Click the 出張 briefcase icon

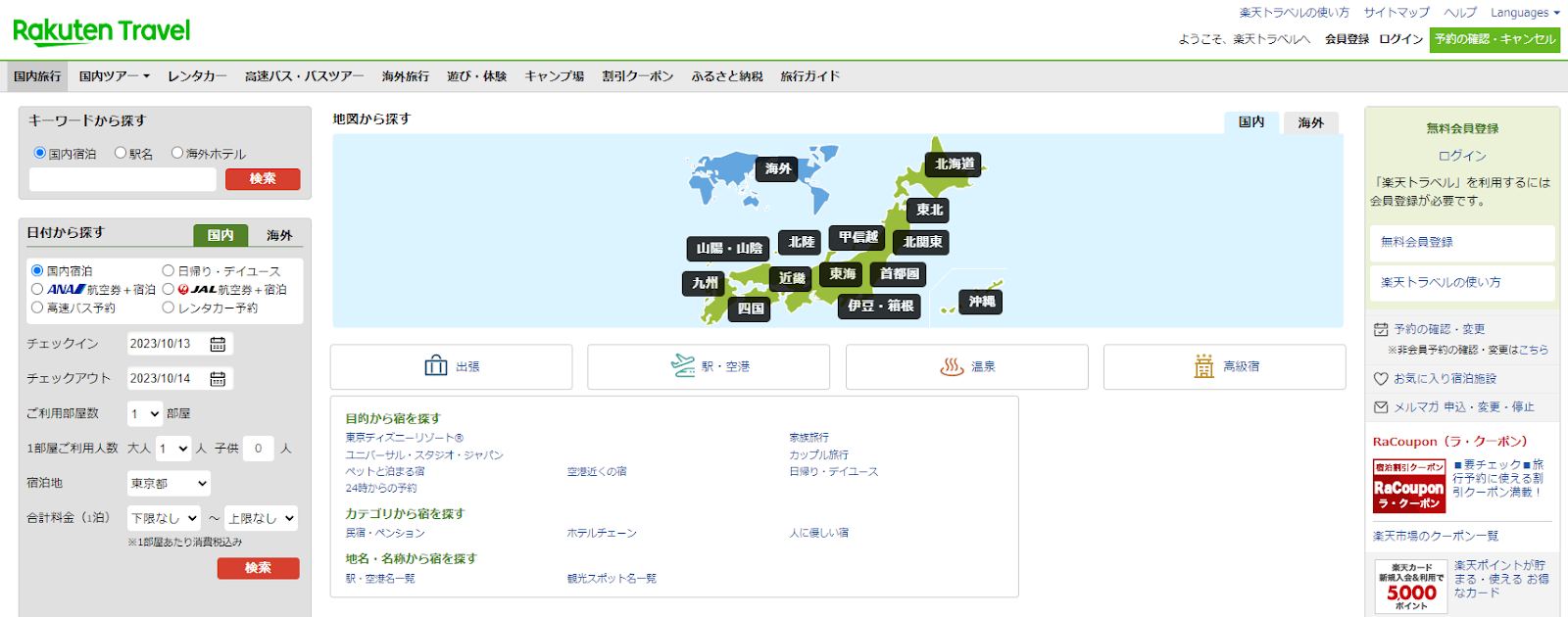click(436, 366)
